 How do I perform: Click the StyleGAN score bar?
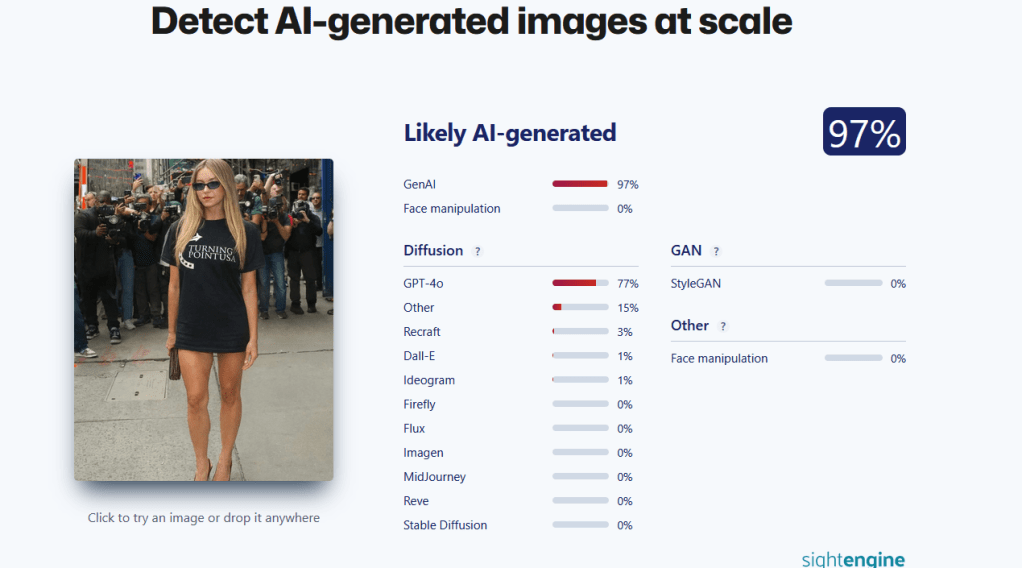[x=853, y=283]
